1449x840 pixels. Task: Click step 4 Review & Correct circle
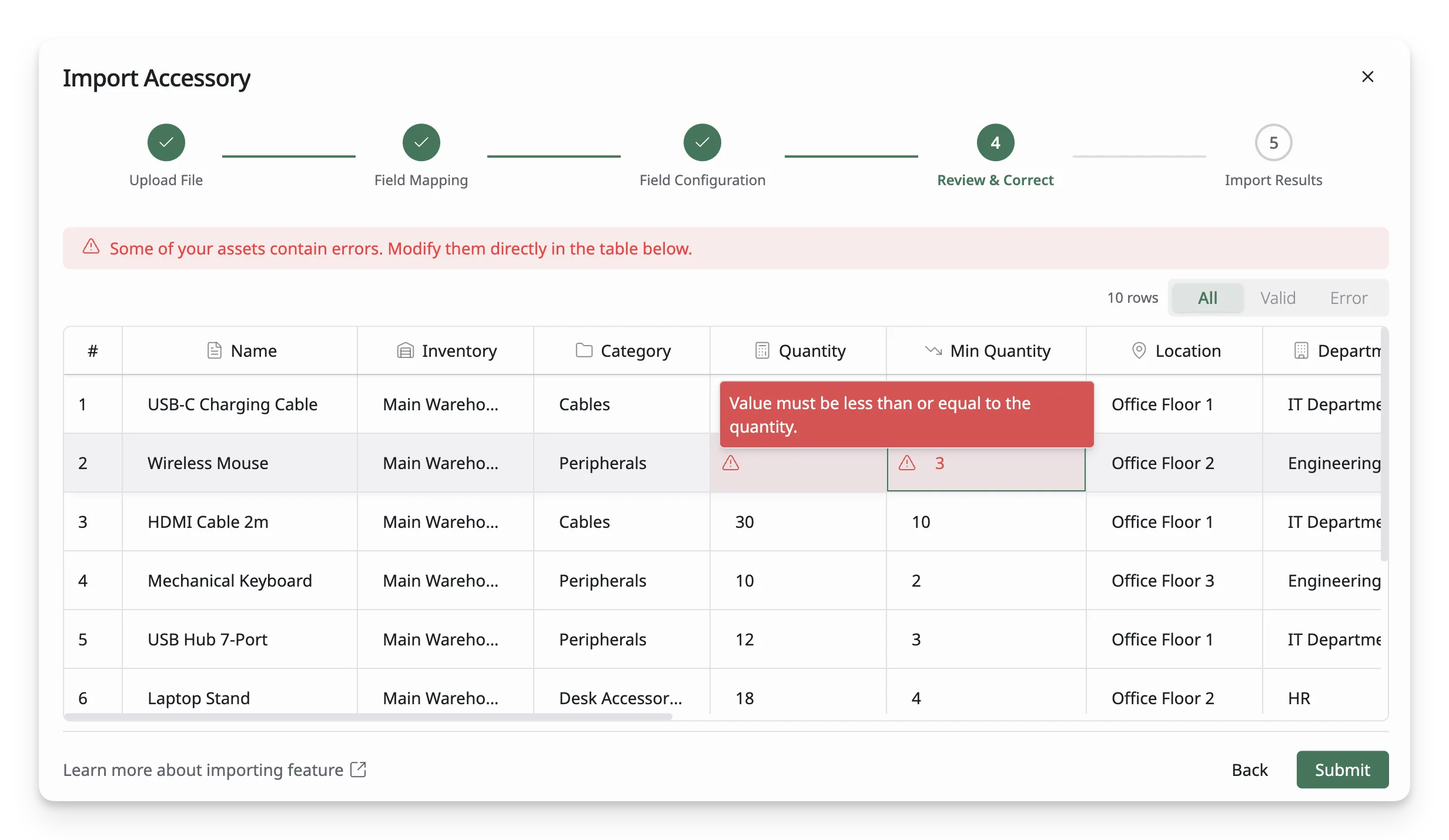[995, 142]
